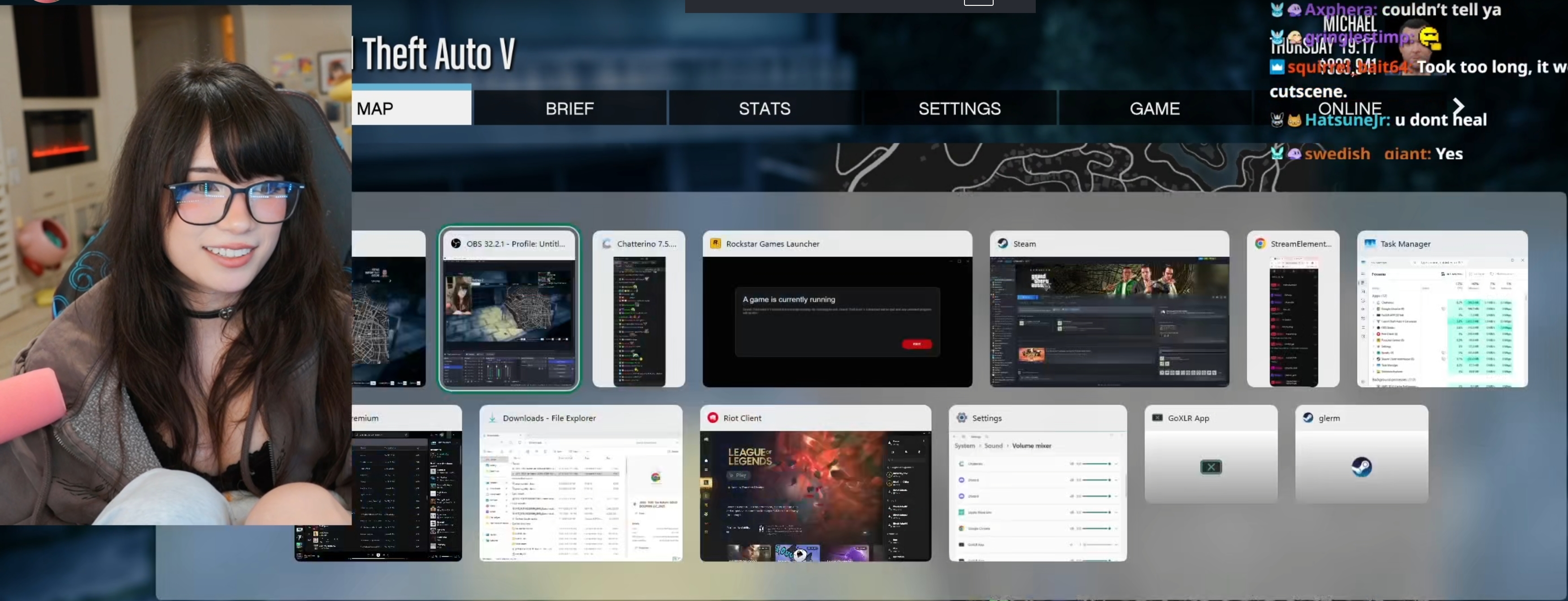
Task: Click the OBS logo icon in the switcher
Action: click(x=455, y=244)
